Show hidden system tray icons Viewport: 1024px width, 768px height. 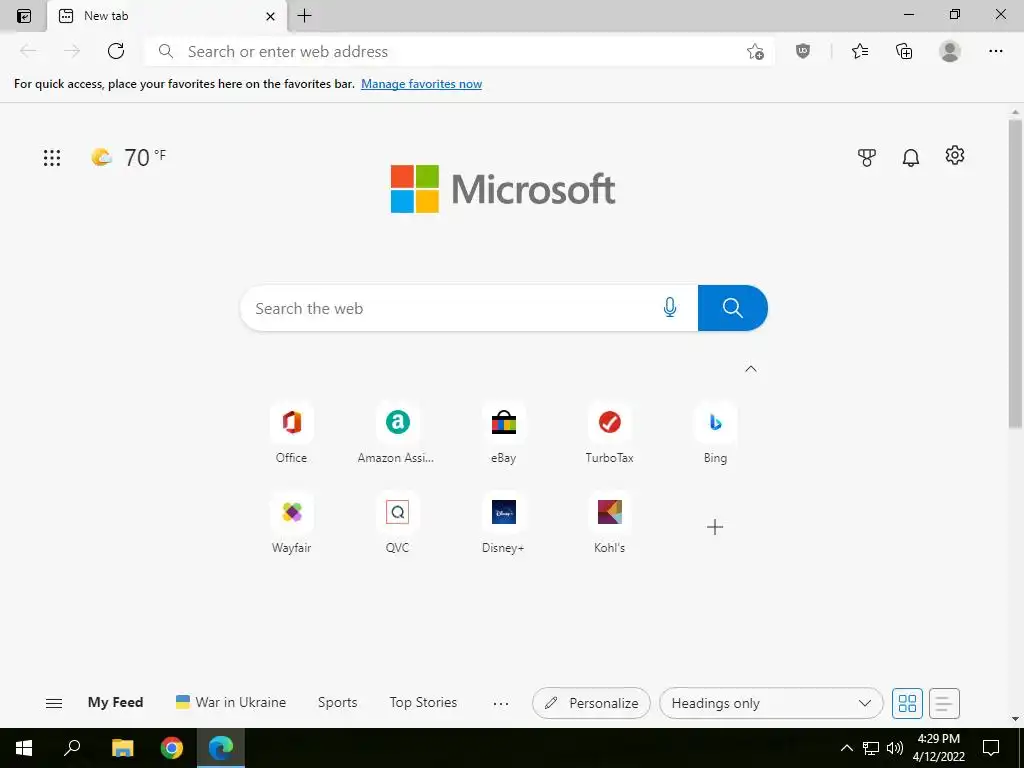click(846, 748)
